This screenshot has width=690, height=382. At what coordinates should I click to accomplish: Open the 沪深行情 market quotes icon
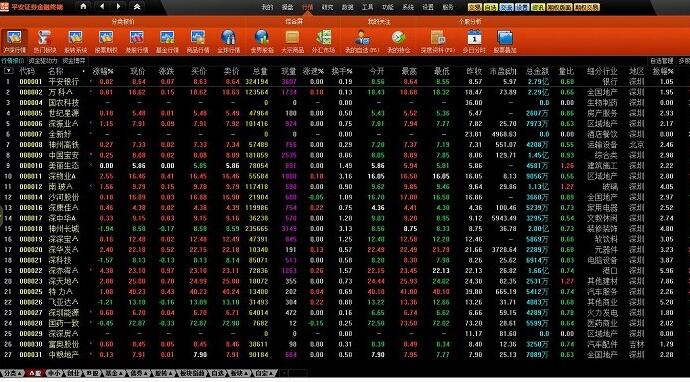click(15, 41)
